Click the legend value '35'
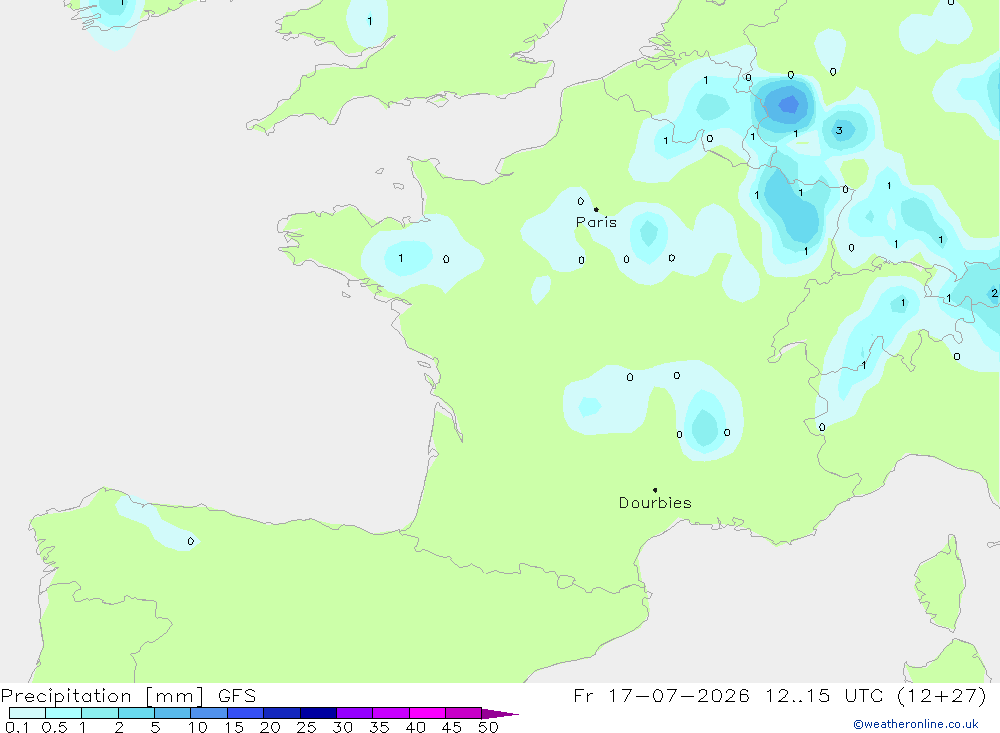This screenshot has width=1000, height=733. tap(379, 727)
